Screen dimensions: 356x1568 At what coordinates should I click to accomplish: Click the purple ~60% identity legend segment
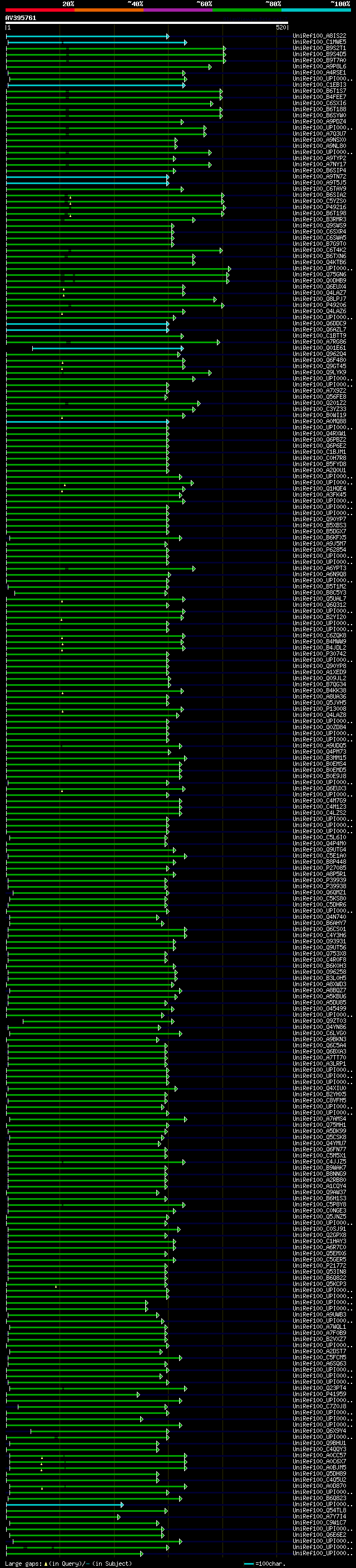point(179,10)
